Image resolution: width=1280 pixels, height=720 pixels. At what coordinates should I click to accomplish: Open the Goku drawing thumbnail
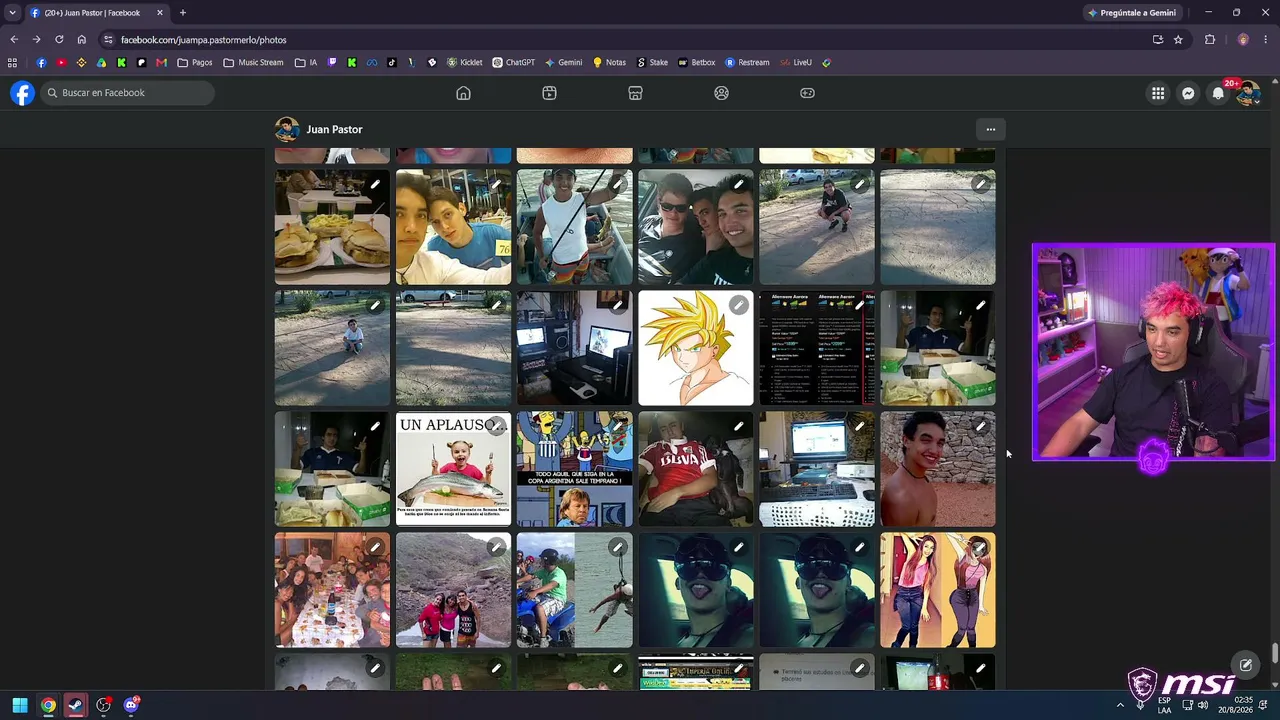pyautogui.click(x=695, y=348)
